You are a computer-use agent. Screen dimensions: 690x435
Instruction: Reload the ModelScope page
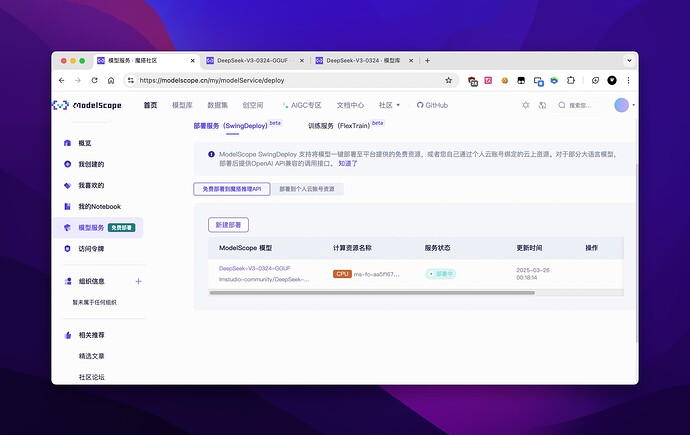[x=94, y=80]
